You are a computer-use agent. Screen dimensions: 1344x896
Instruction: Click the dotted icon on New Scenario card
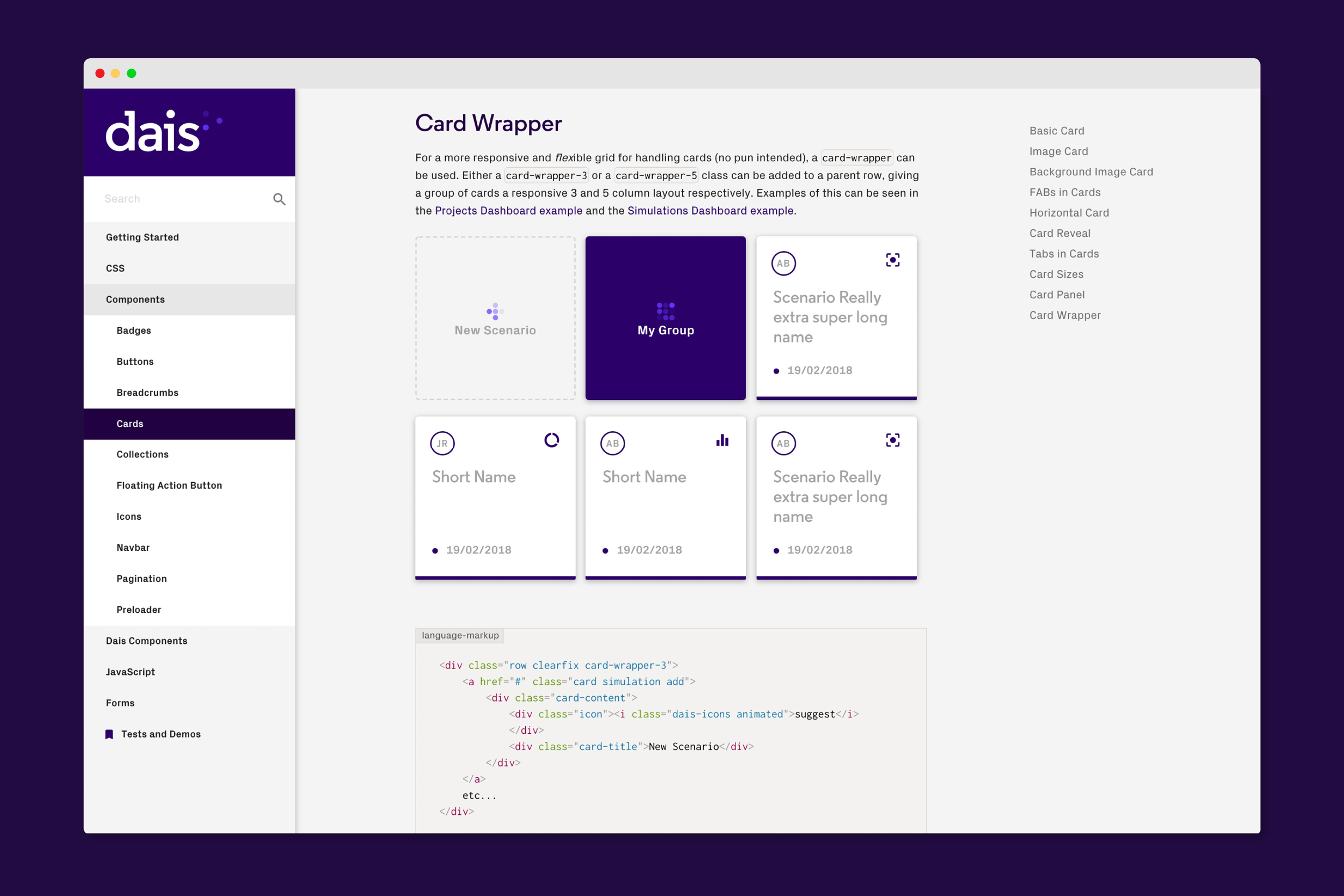click(495, 311)
